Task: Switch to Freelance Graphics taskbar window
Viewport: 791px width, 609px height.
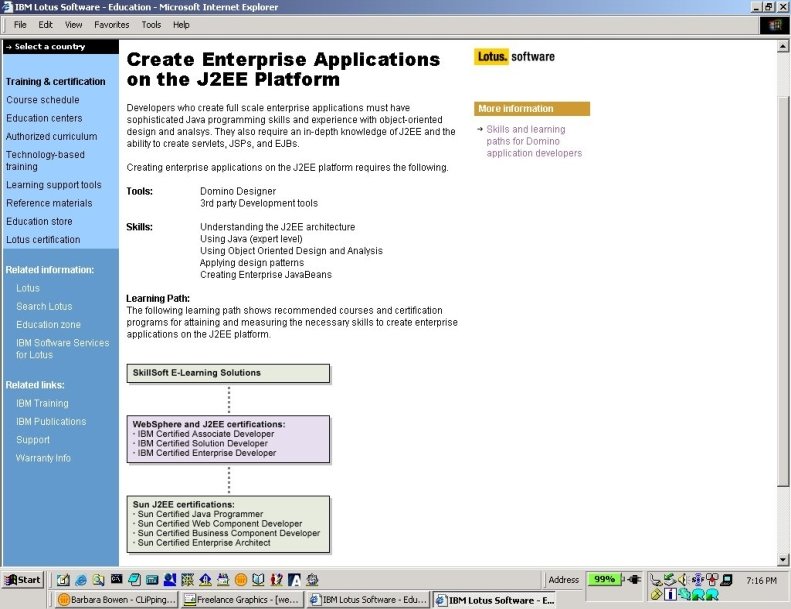Action: click(242, 599)
